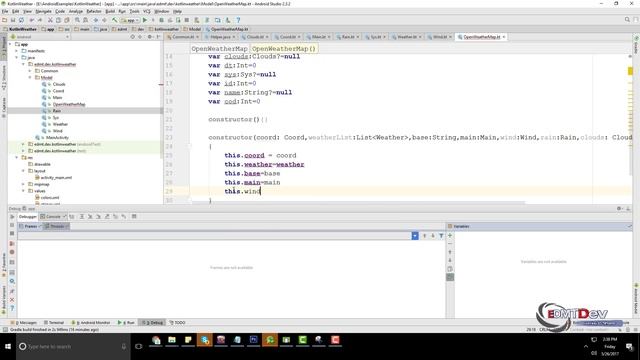Screen dimensions: 640x360
Task: Click the green Run app button
Action: pyautogui.click(x=144, y=20)
